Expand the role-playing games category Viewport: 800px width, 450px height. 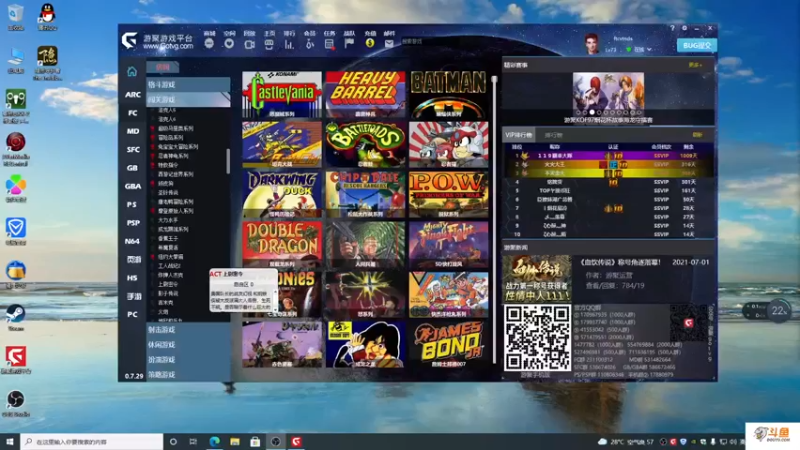pyautogui.click(x=188, y=359)
